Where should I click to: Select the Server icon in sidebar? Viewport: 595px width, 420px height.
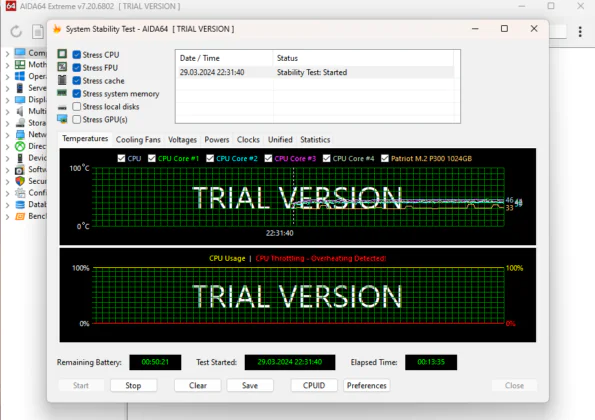point(20,88)
